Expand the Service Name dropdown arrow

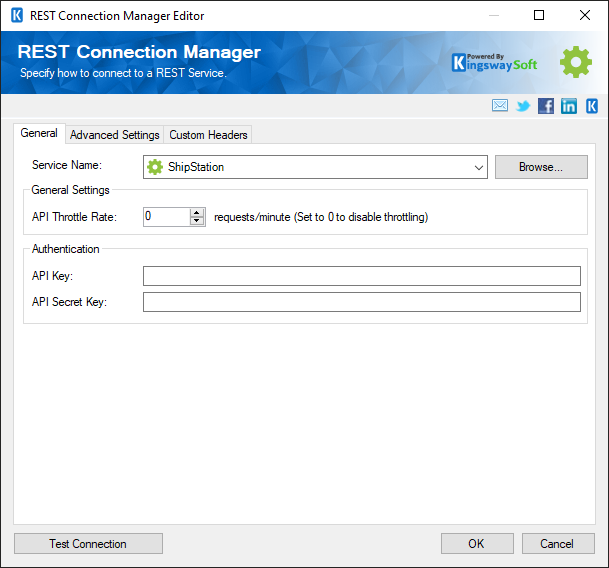coord(478,167)
